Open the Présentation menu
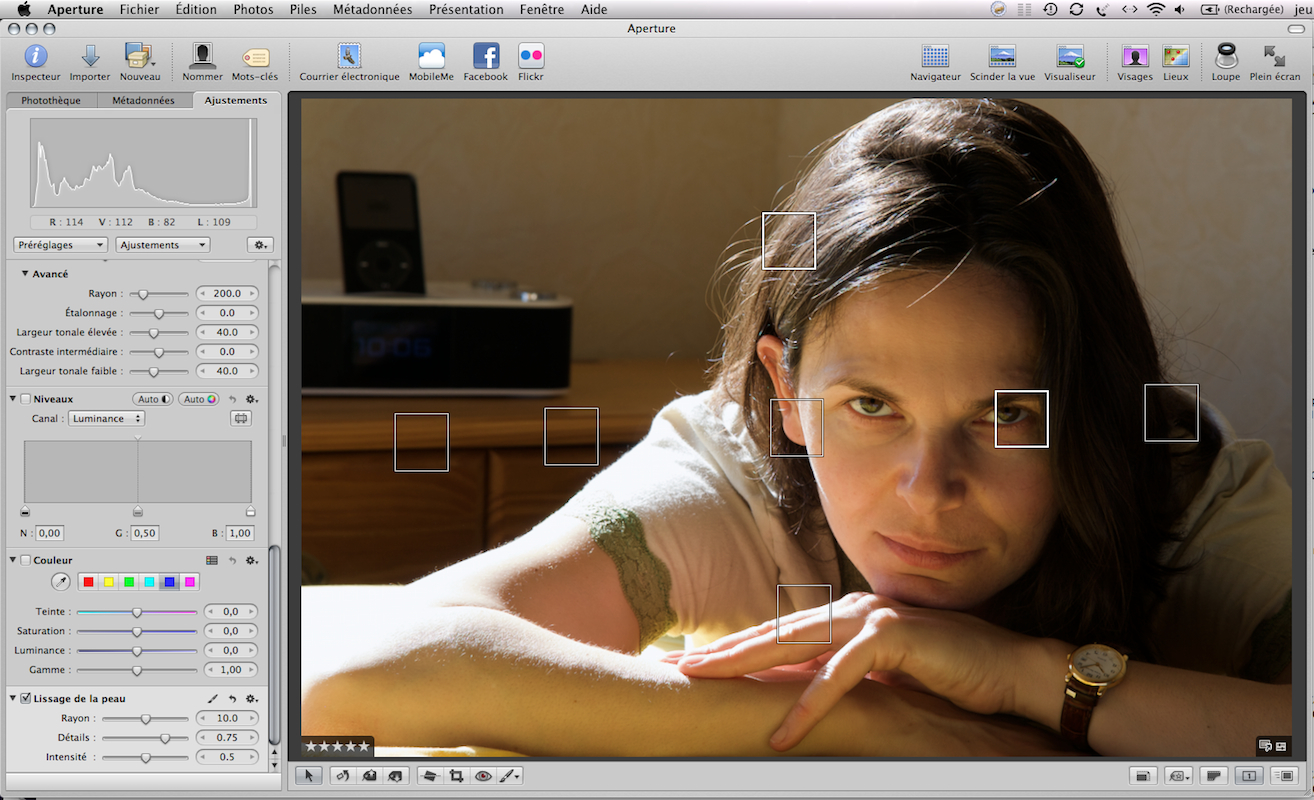Viewport: 1314px width, 800px height. point(466,9)
